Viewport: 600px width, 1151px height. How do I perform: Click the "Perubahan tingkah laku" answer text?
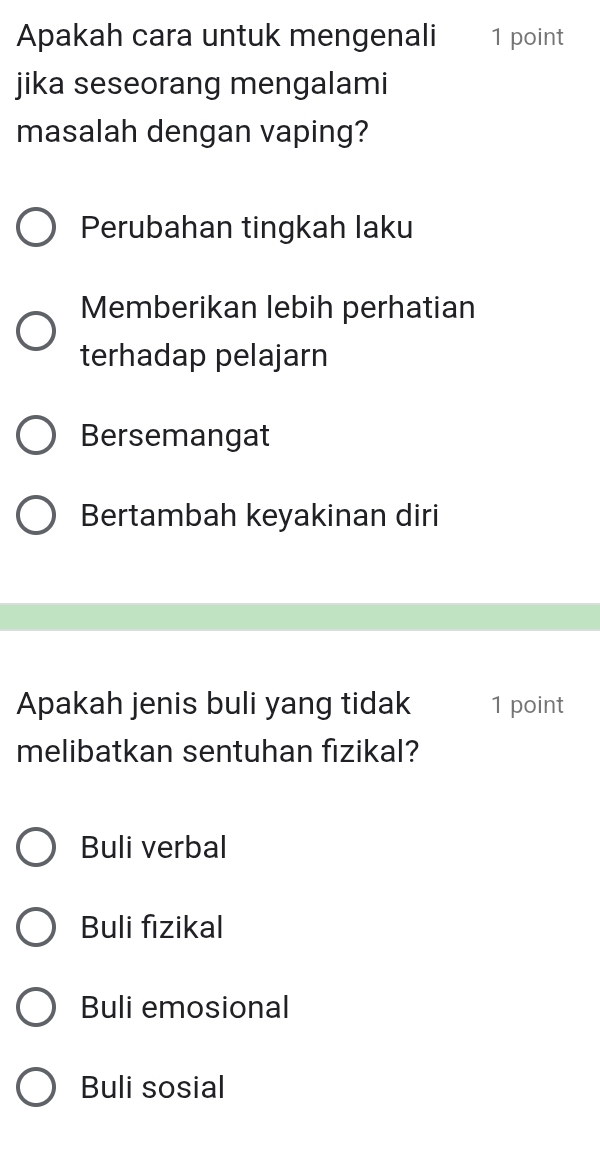247,228
